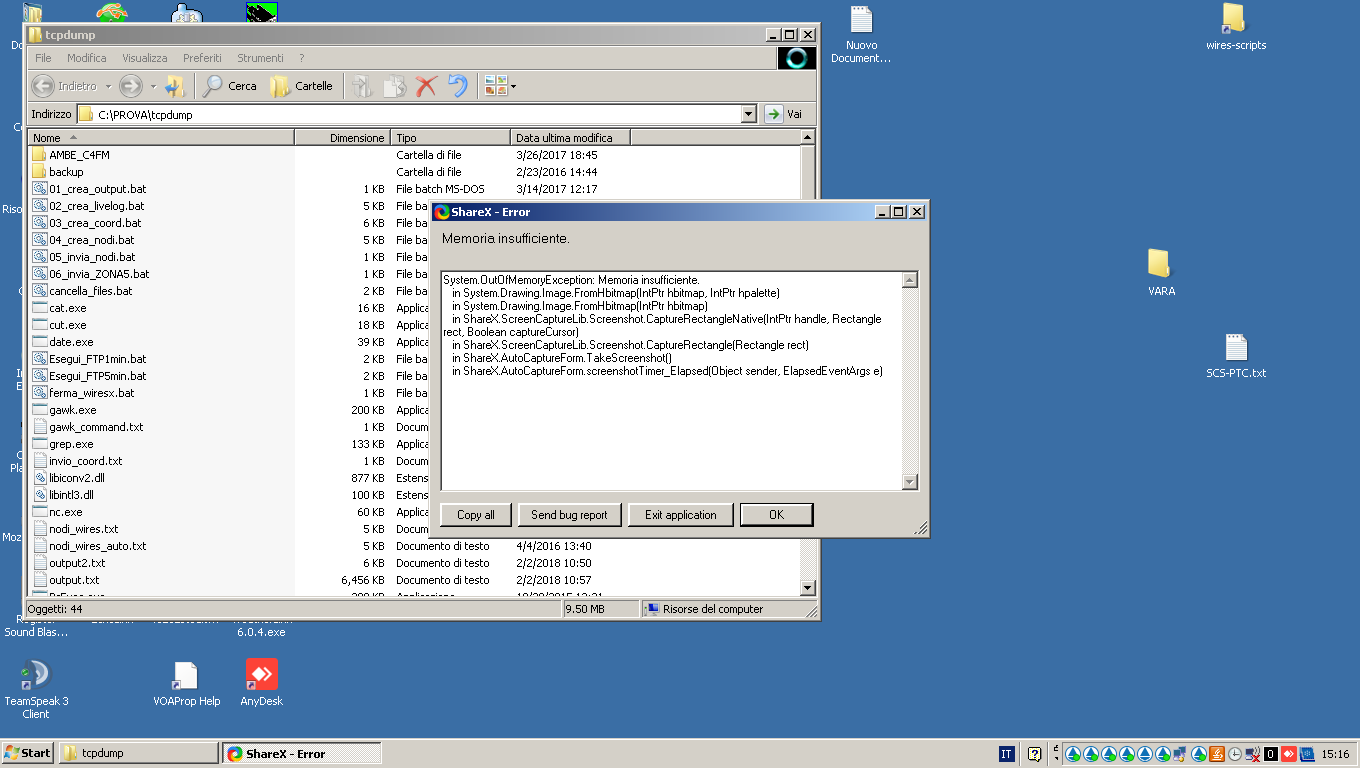Select TeamSpeak 3 Client desktop shortcut
1360x768 pixels.
pyautogui.click(x=36, y=689)
